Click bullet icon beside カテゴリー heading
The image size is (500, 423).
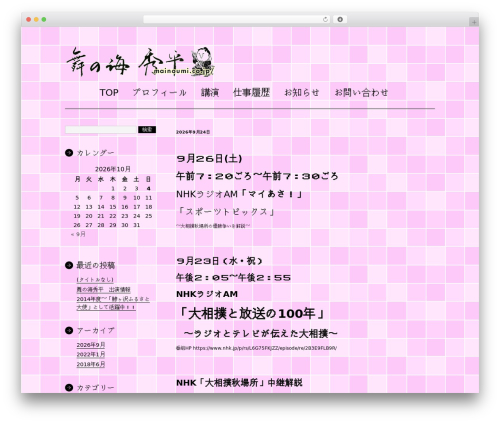(69, 387)
